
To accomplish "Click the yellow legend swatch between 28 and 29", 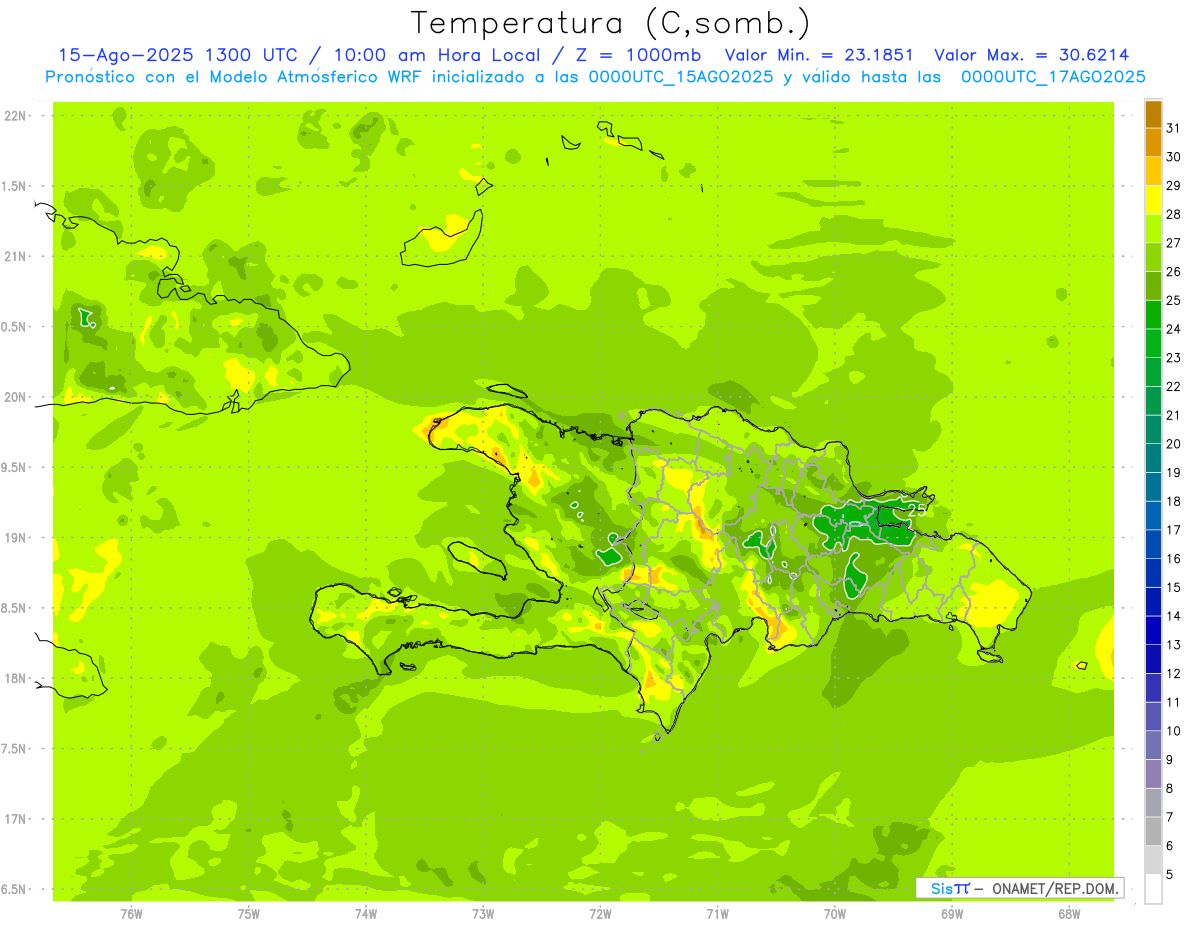I will [1153, 200].
